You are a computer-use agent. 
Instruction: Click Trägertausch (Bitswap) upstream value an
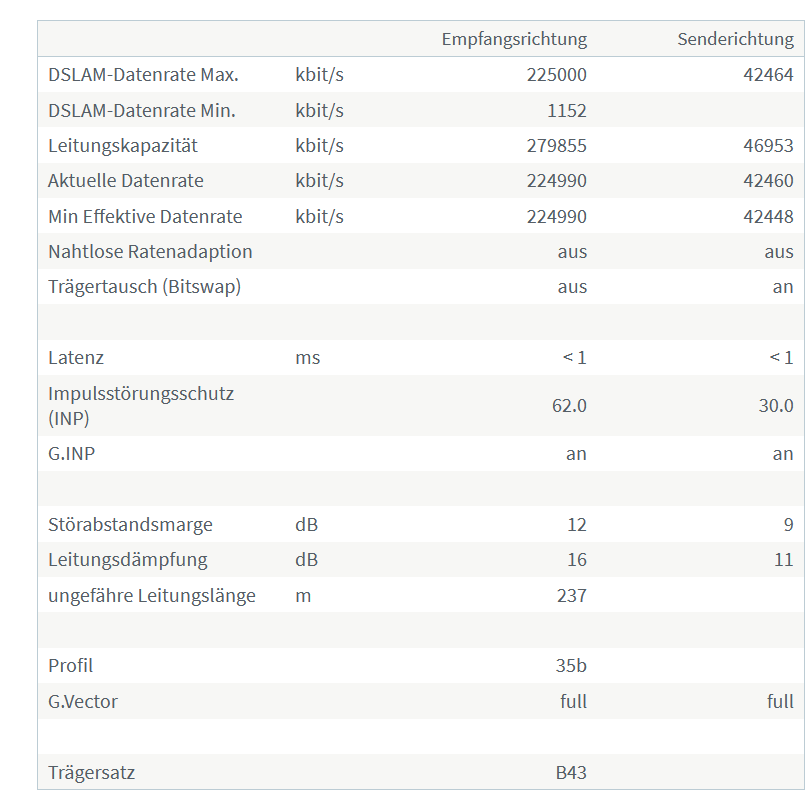coord(783,287)
